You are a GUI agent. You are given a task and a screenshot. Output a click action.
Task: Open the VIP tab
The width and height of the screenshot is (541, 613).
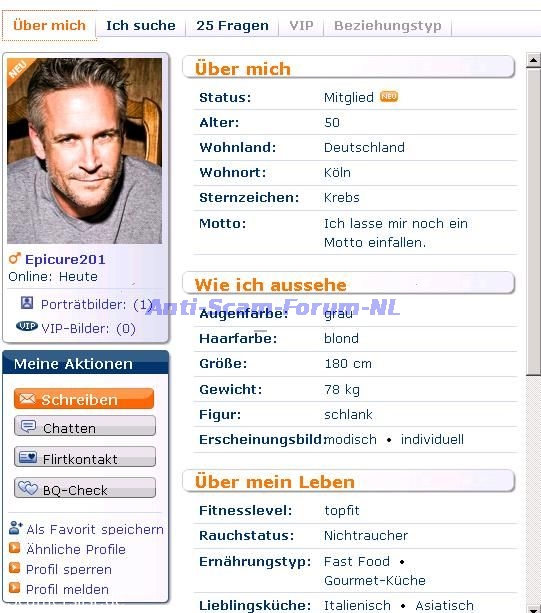[x=301, y=25]
